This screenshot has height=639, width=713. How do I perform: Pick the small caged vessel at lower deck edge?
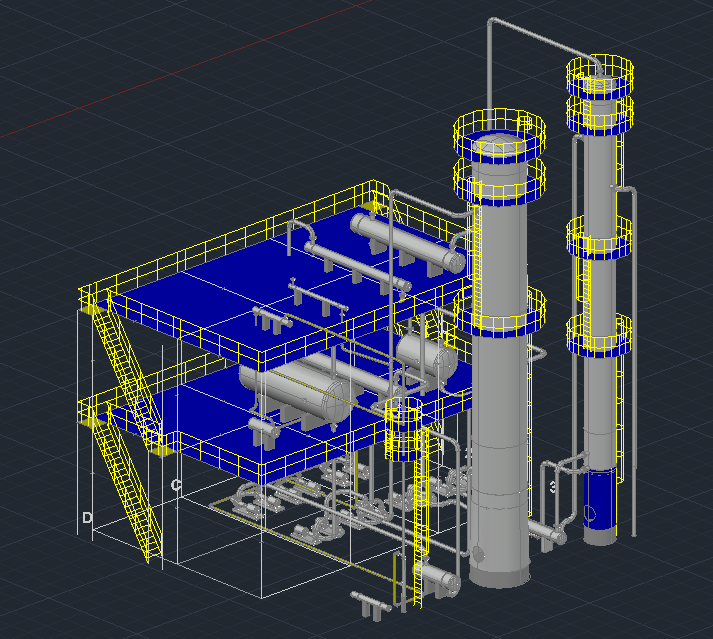403,428
